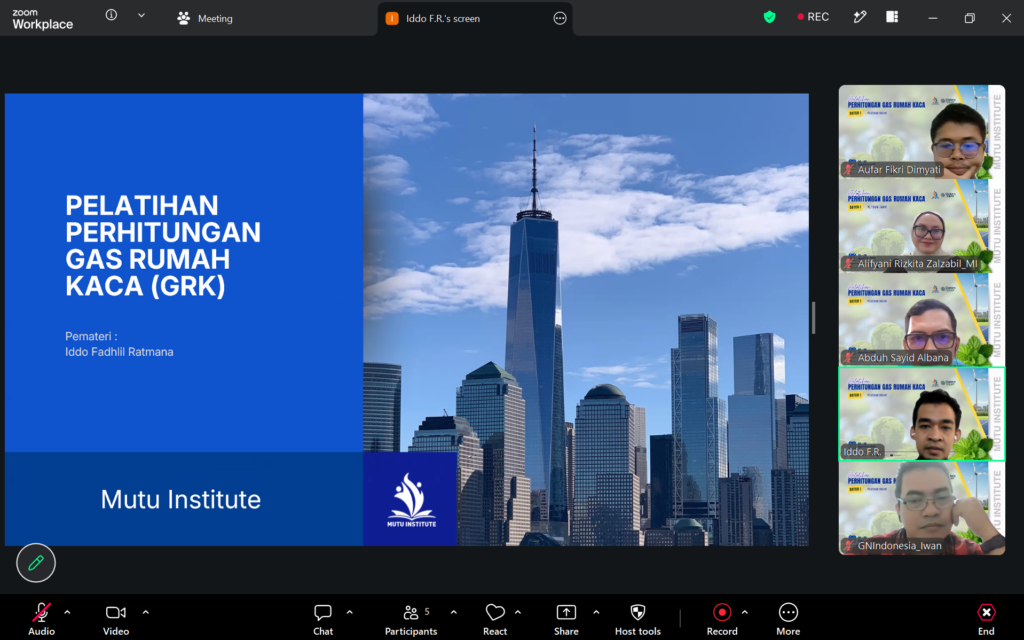Click the Pemateri label on the slide
Screen dimensions: 1024x640
pos(91,336)
